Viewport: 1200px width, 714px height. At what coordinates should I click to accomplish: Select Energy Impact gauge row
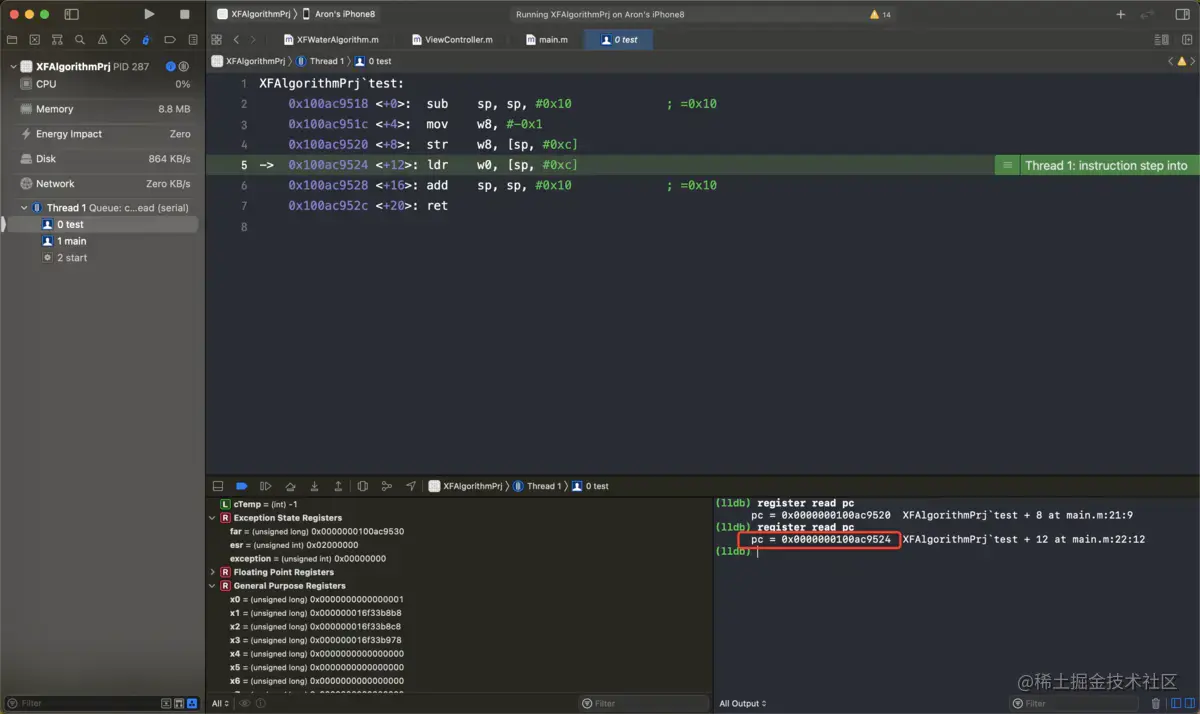point(103,134)
